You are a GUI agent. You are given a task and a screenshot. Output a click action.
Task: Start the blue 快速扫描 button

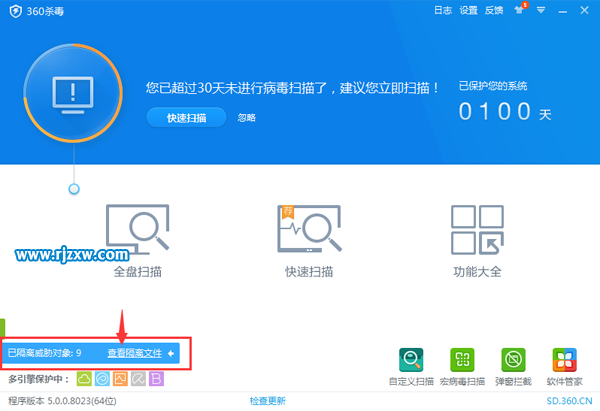(x=186, y=117)
